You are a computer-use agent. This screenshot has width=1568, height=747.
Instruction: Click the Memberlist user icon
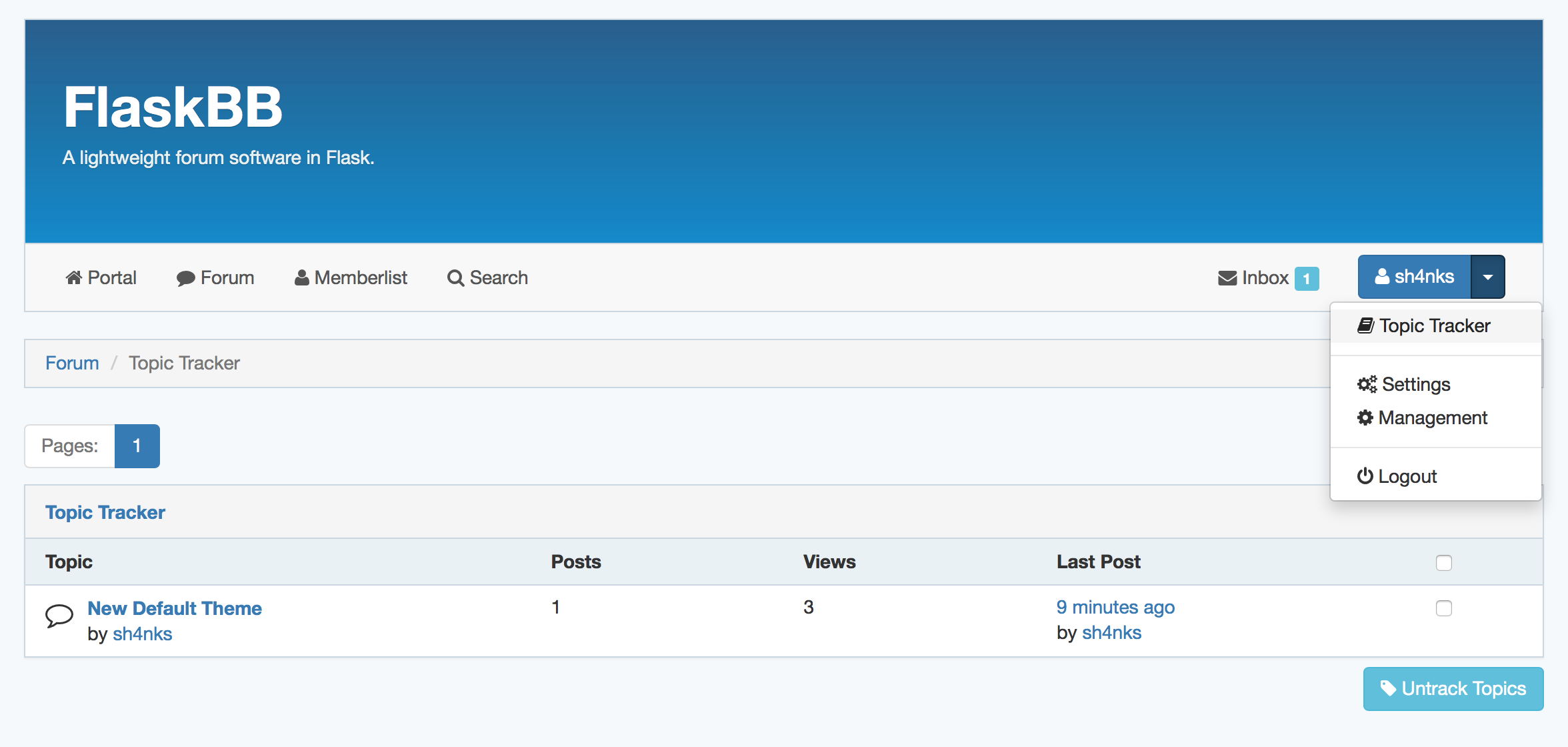point(301,277)
